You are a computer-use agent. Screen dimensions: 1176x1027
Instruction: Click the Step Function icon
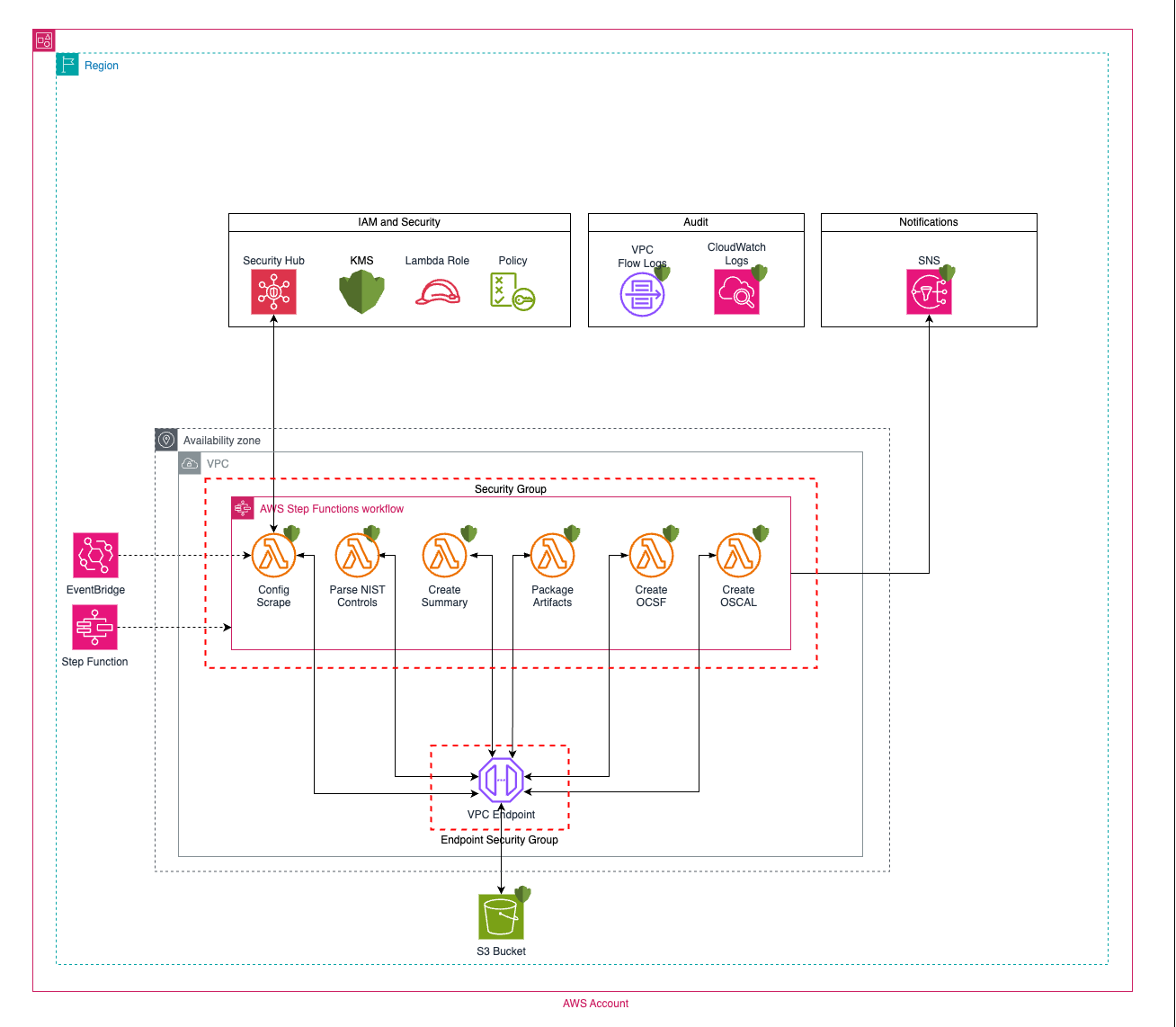click(x=95, y=627)
